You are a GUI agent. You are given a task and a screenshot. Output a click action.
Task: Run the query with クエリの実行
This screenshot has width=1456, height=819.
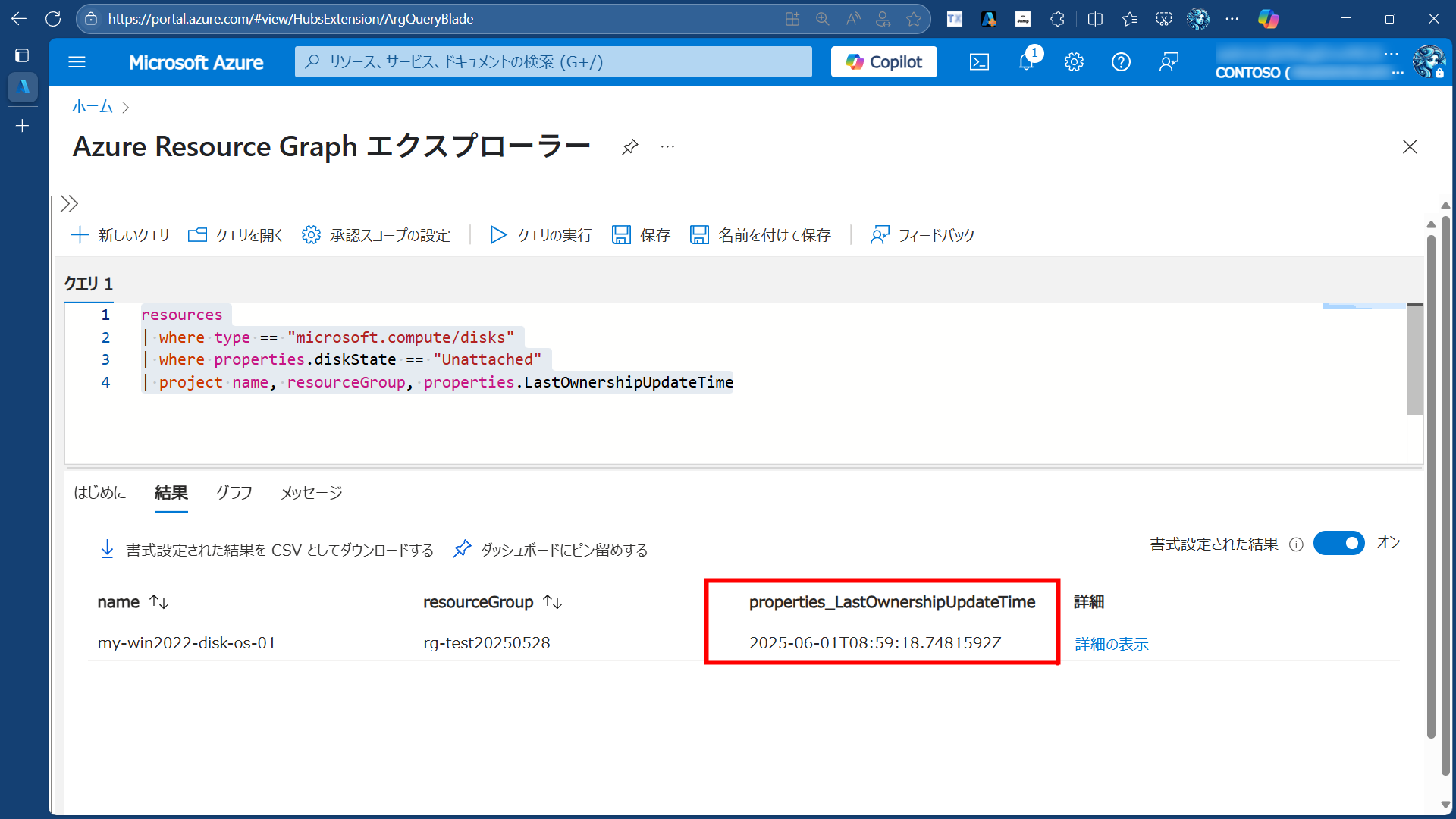coord(540,235)
